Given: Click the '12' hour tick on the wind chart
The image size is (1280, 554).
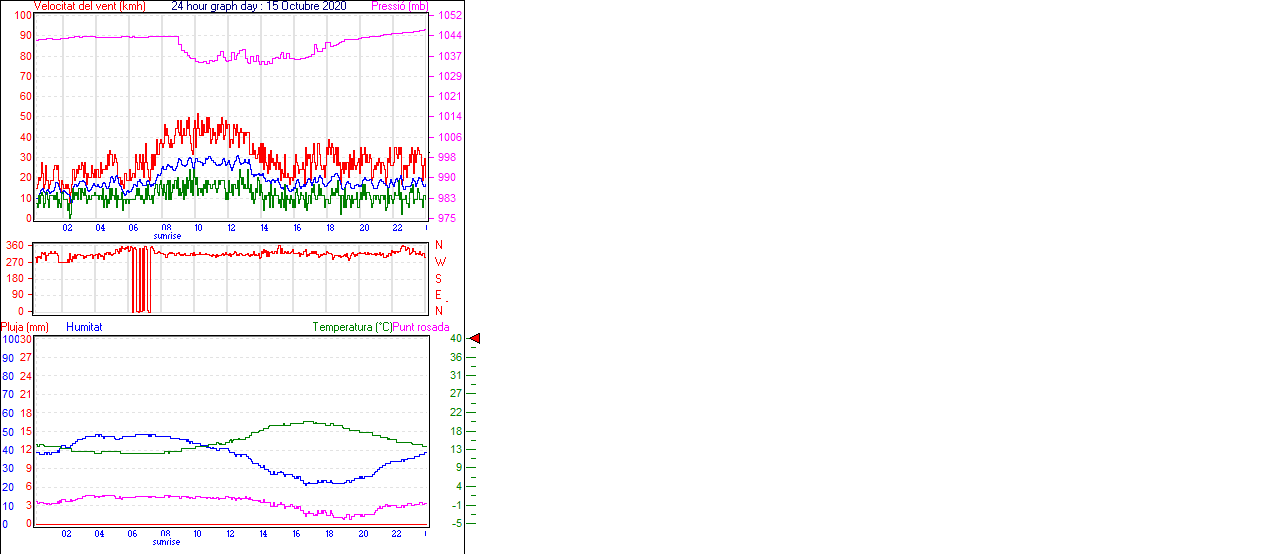Looking at the screenshot, I should [x=231, y=227].
